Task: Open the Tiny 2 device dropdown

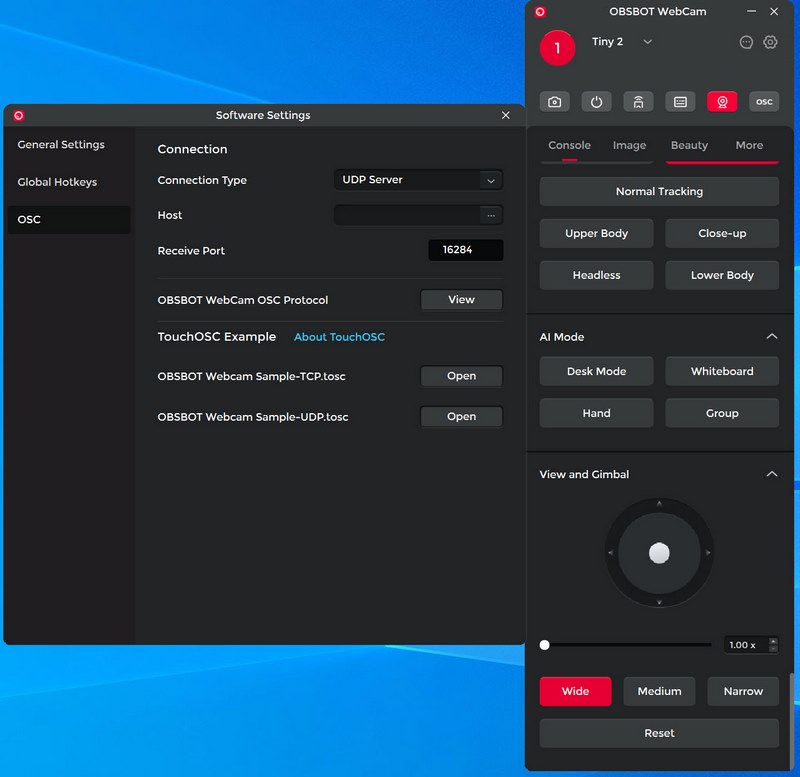Action: [647, 42]
